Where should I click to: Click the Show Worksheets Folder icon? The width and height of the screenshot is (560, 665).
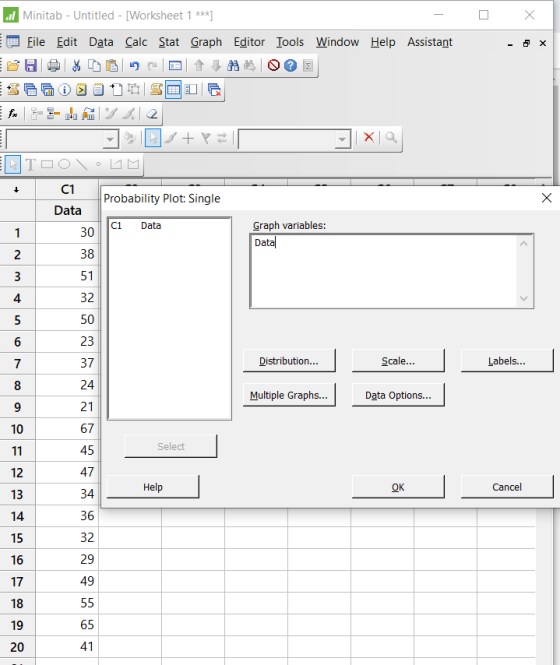(30, 89)
